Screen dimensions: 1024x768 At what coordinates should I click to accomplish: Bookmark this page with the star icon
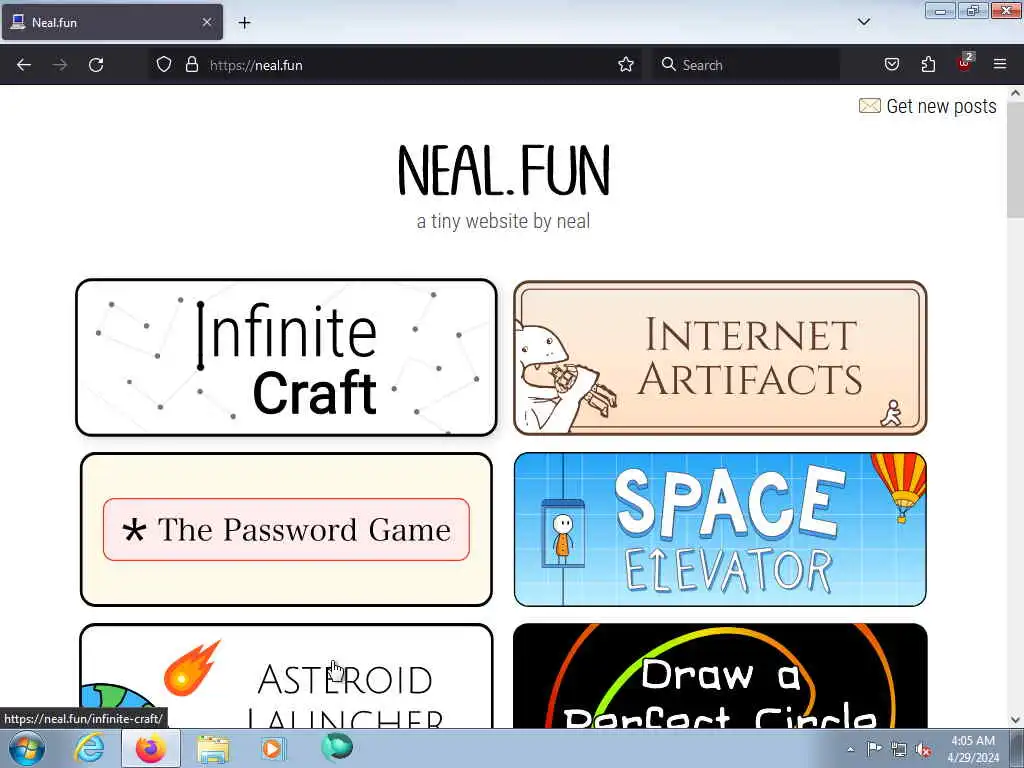coord(626,65)
